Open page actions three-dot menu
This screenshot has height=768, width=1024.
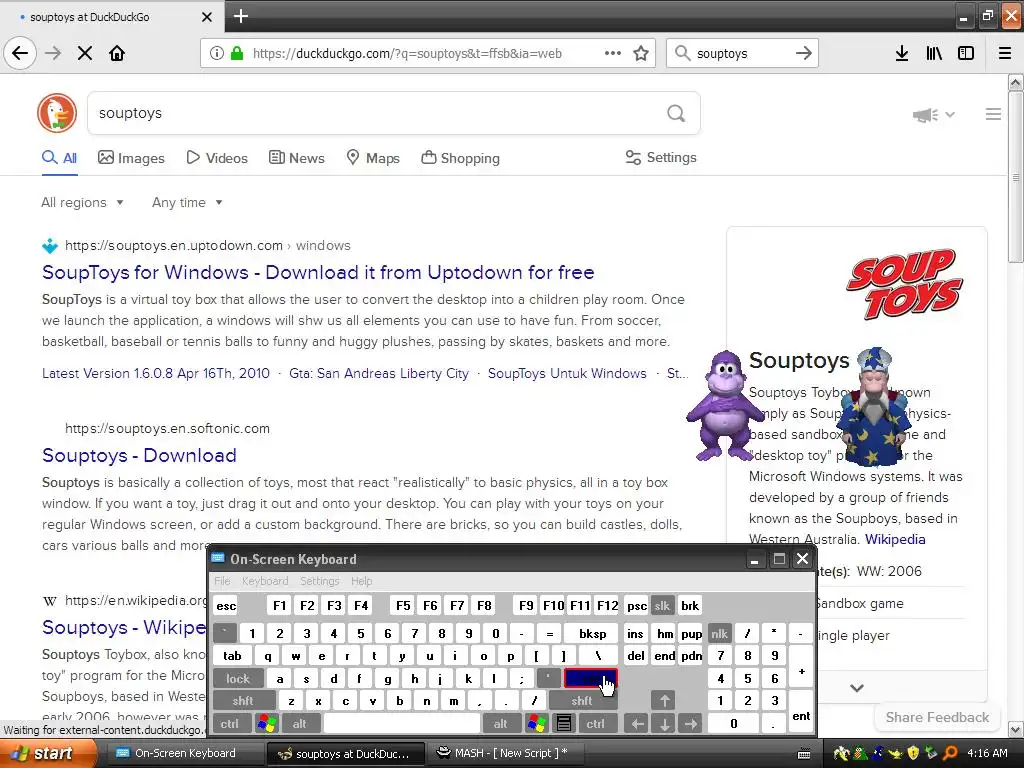613,54
